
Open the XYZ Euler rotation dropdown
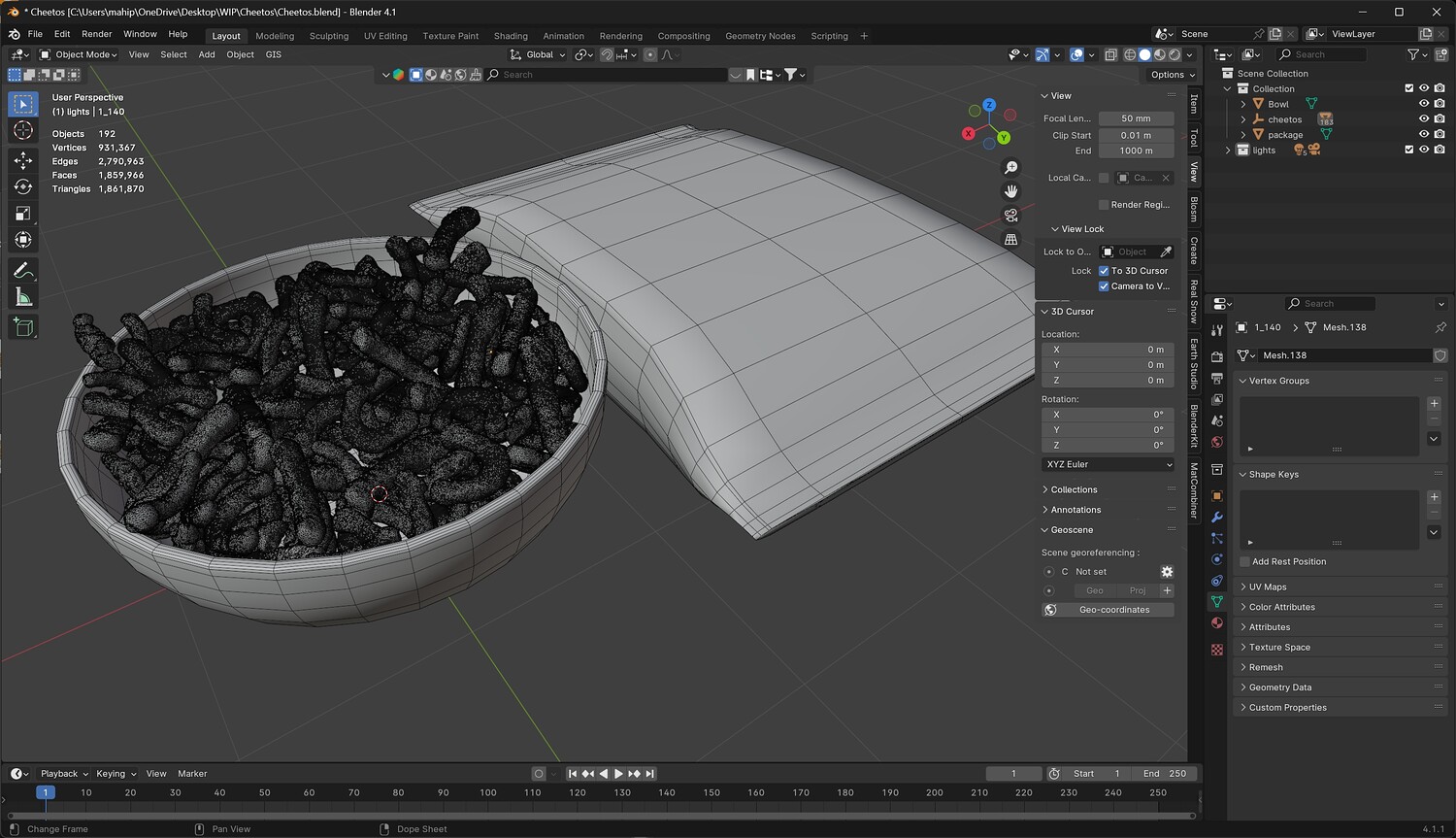pos(1108,464)
